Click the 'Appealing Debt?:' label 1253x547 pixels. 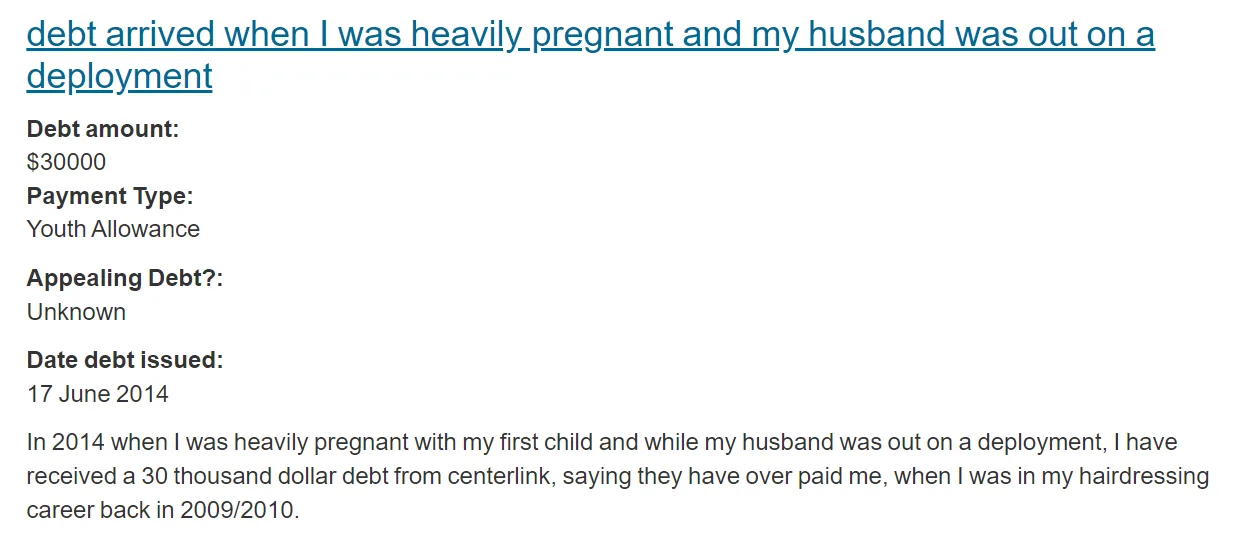tap(125, 278)
